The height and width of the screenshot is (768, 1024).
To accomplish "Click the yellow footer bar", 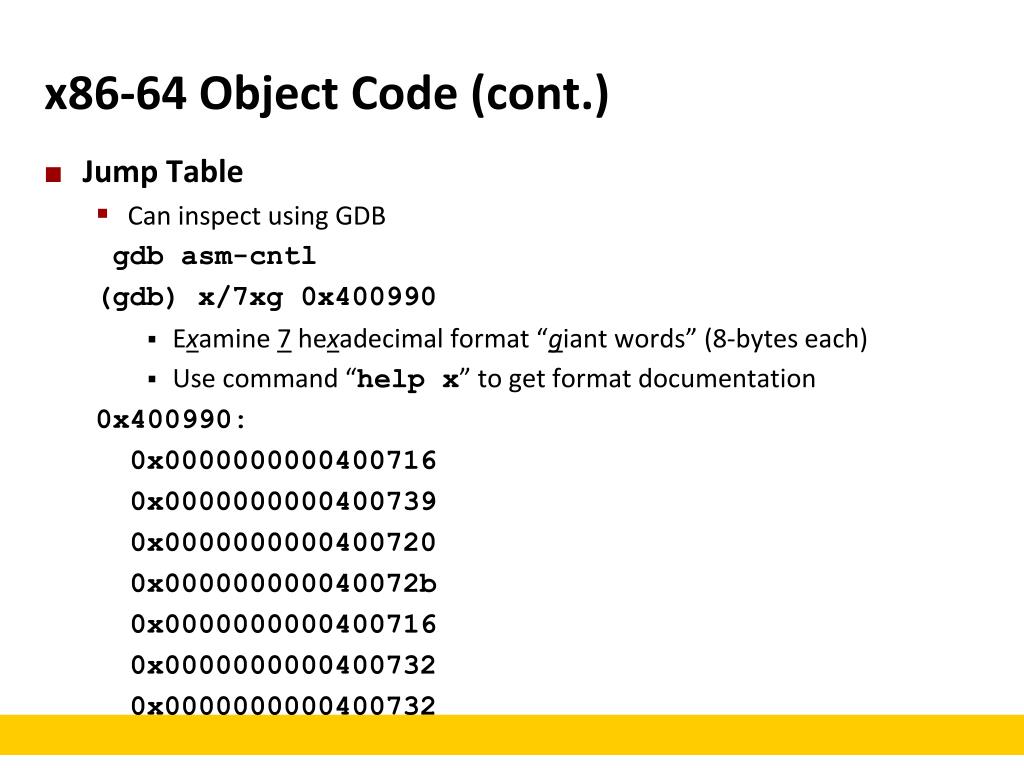I will tap(512, 735).
